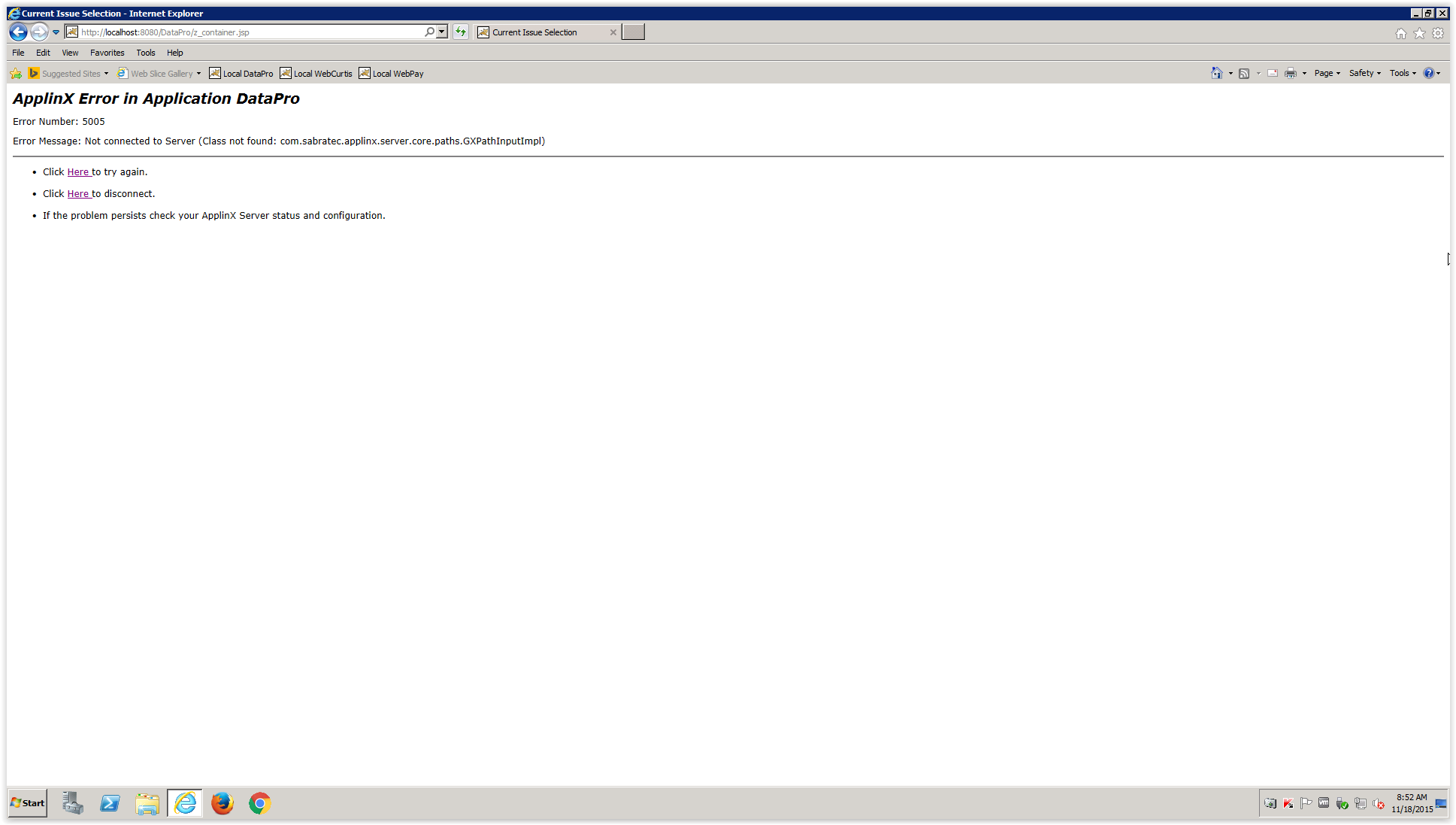The width and height of the screenshot is (1456, 825).
Task: Open the Local WebCurtis bookmark
Action: pos(316,74)
